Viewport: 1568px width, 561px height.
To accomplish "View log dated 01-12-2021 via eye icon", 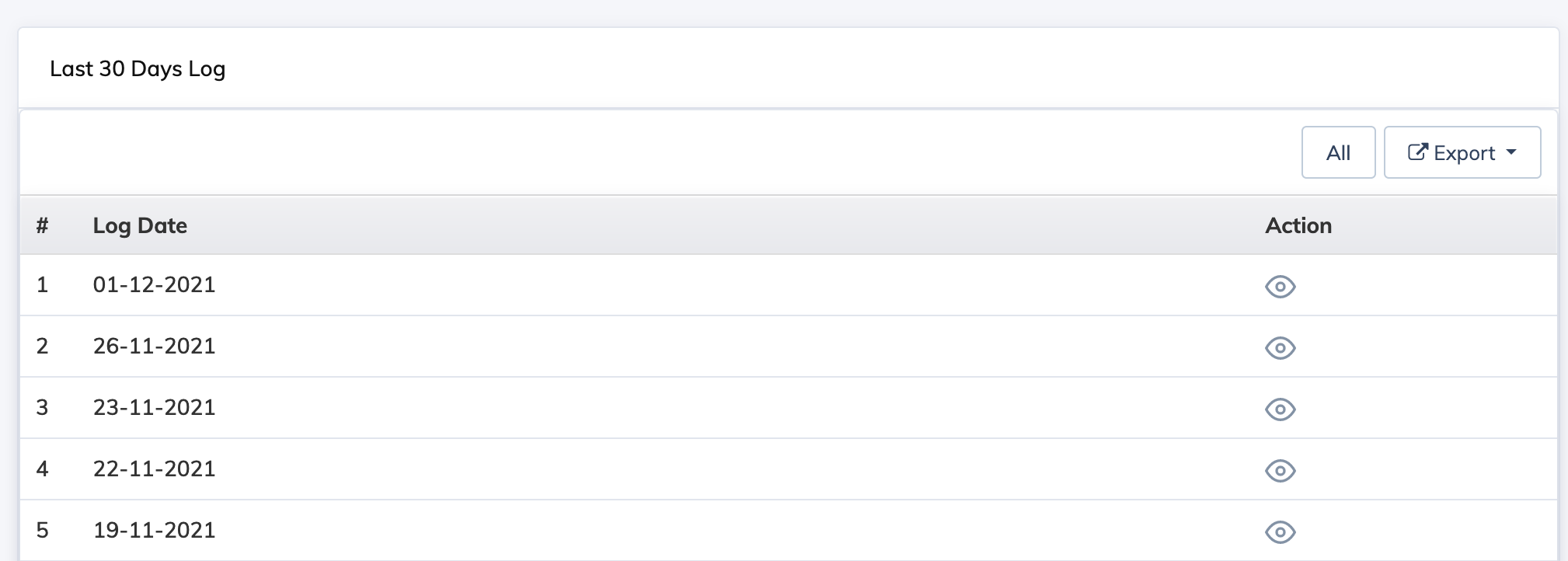I will tap(1280, 287).
